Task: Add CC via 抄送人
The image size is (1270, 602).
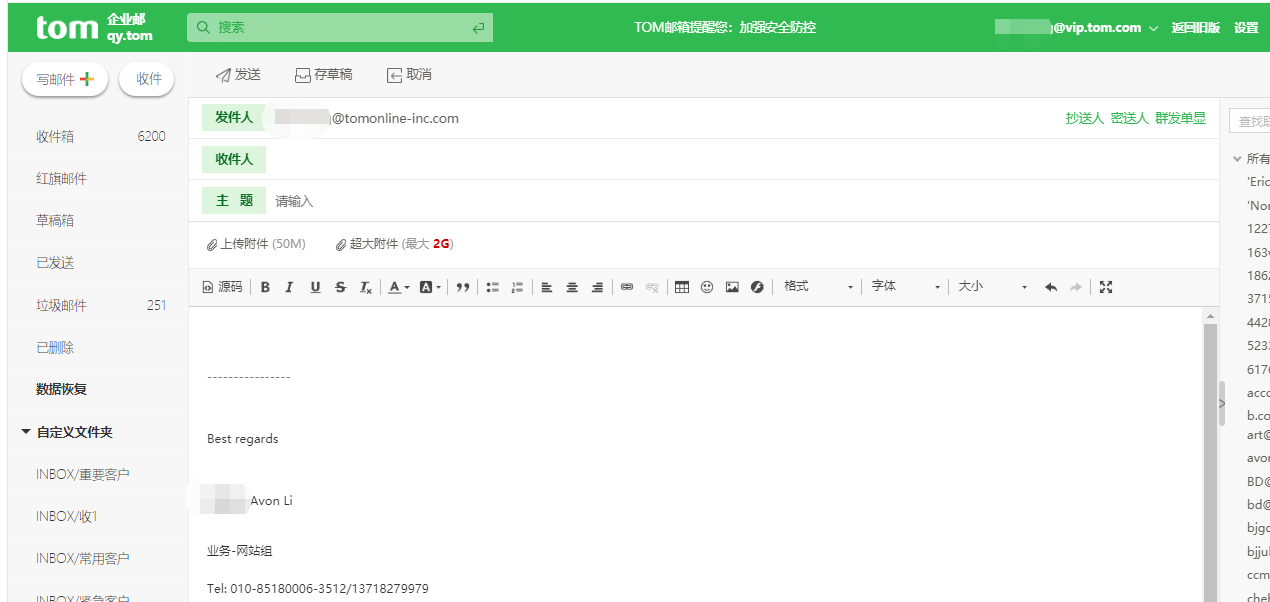Action: pos(1084,118)
